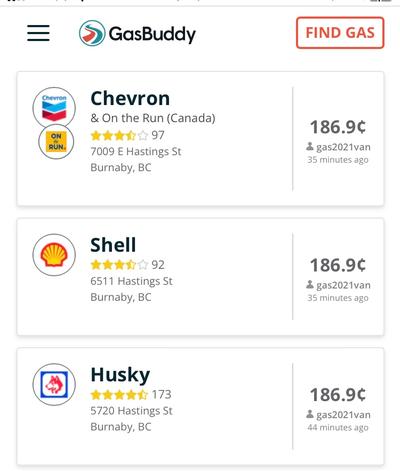Open the Chevron station name link

(x=130, y=99)
